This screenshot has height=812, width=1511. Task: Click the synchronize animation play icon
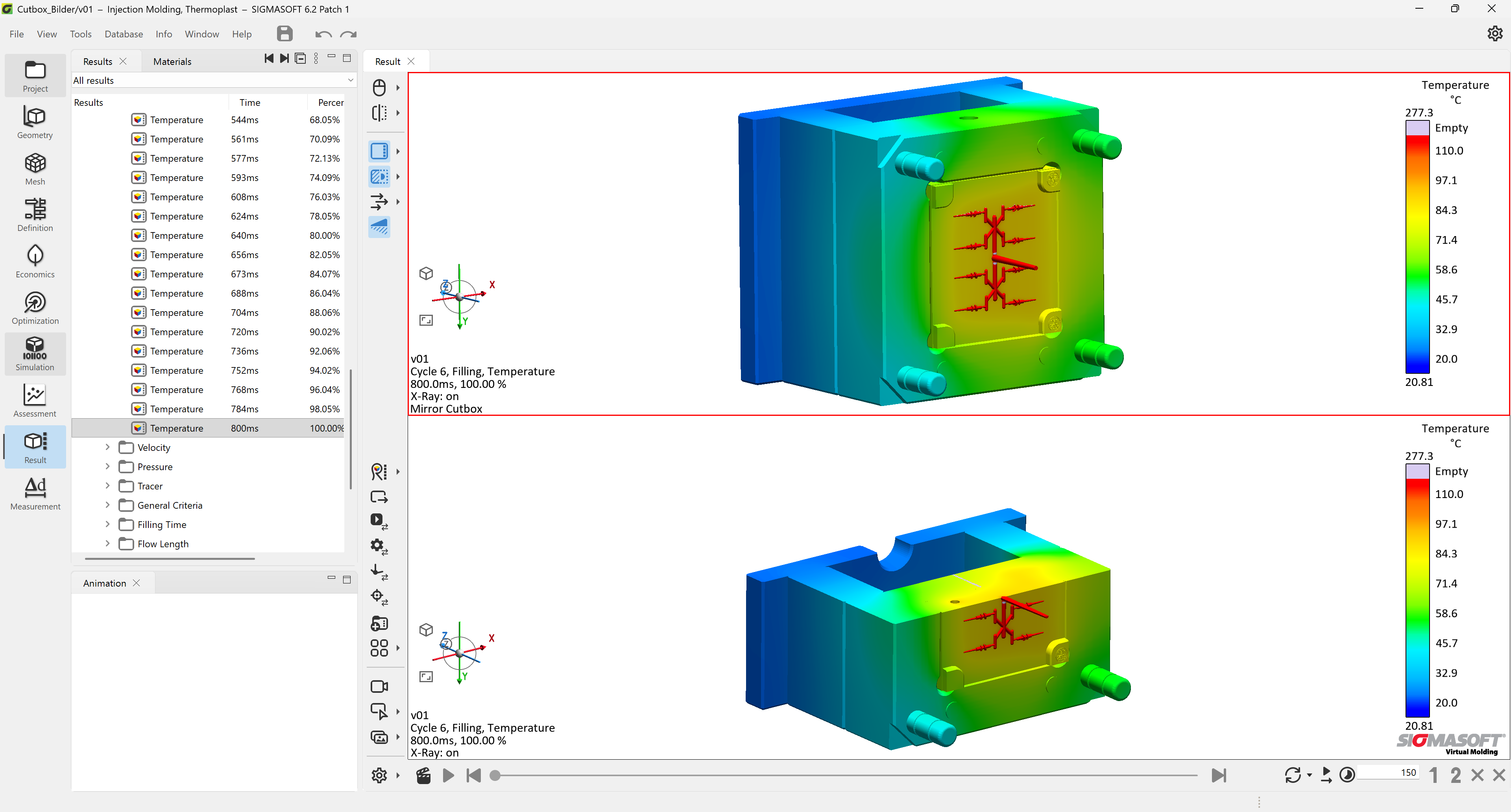[x=379, y=521]
